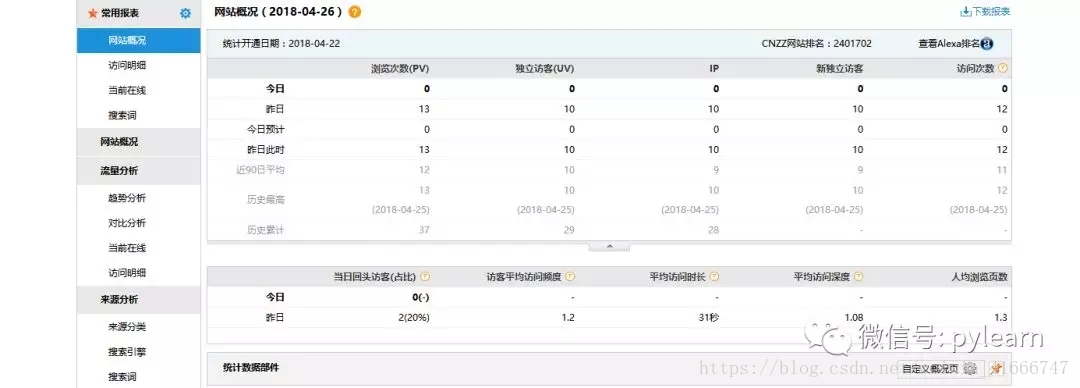Open 访问明细 under 常用报表
Viewport: 1080px width, 388px height.
(x=127, y=65)
